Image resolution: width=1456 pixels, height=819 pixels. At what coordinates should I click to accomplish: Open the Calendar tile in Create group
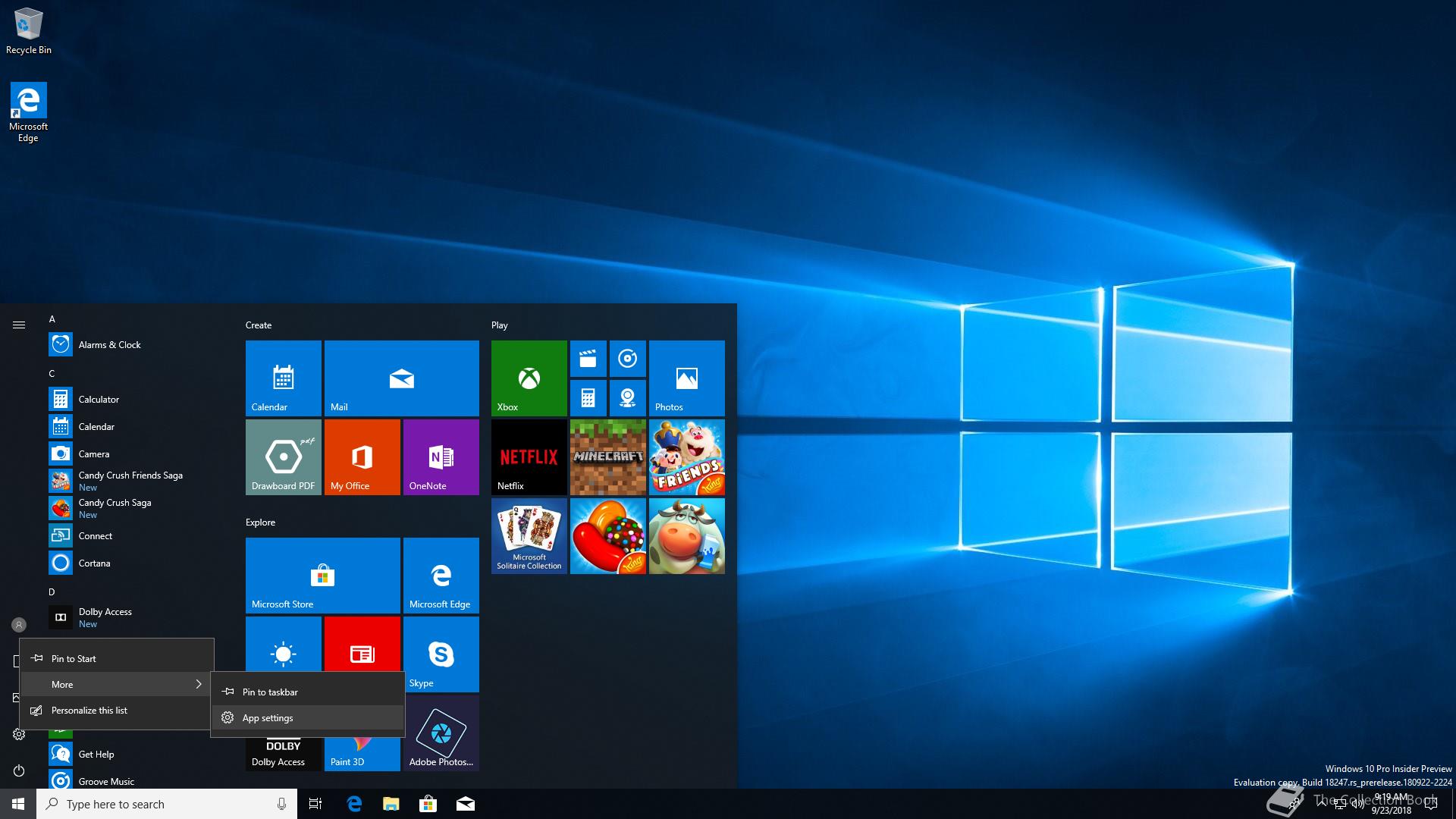point(283,378)
